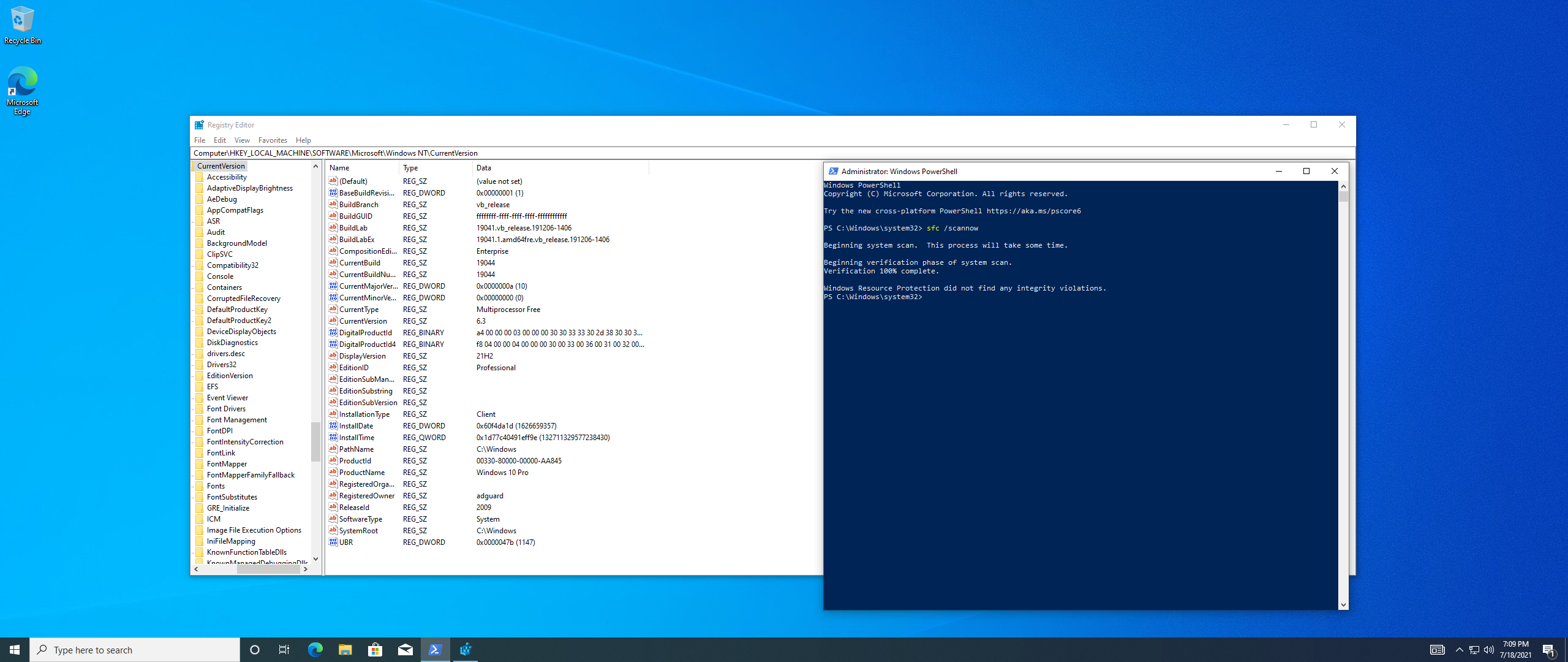Click tree pane scroll down arrow
The image size is (1568, 662).
point(316,559)
